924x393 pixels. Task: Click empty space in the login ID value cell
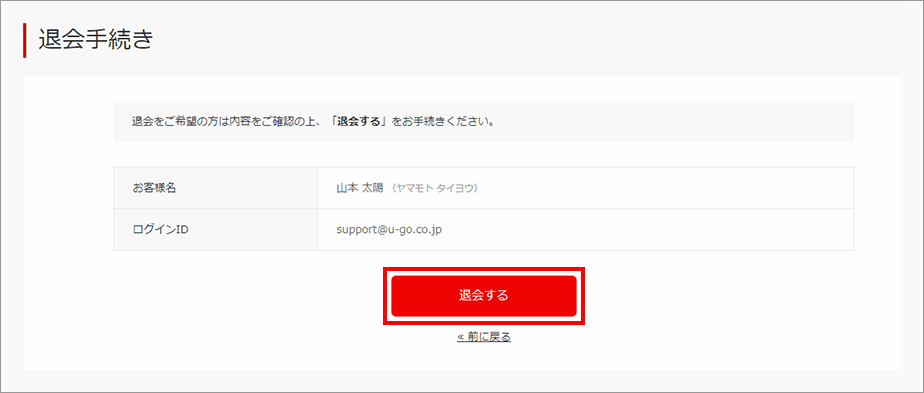(x=648, y=230)
